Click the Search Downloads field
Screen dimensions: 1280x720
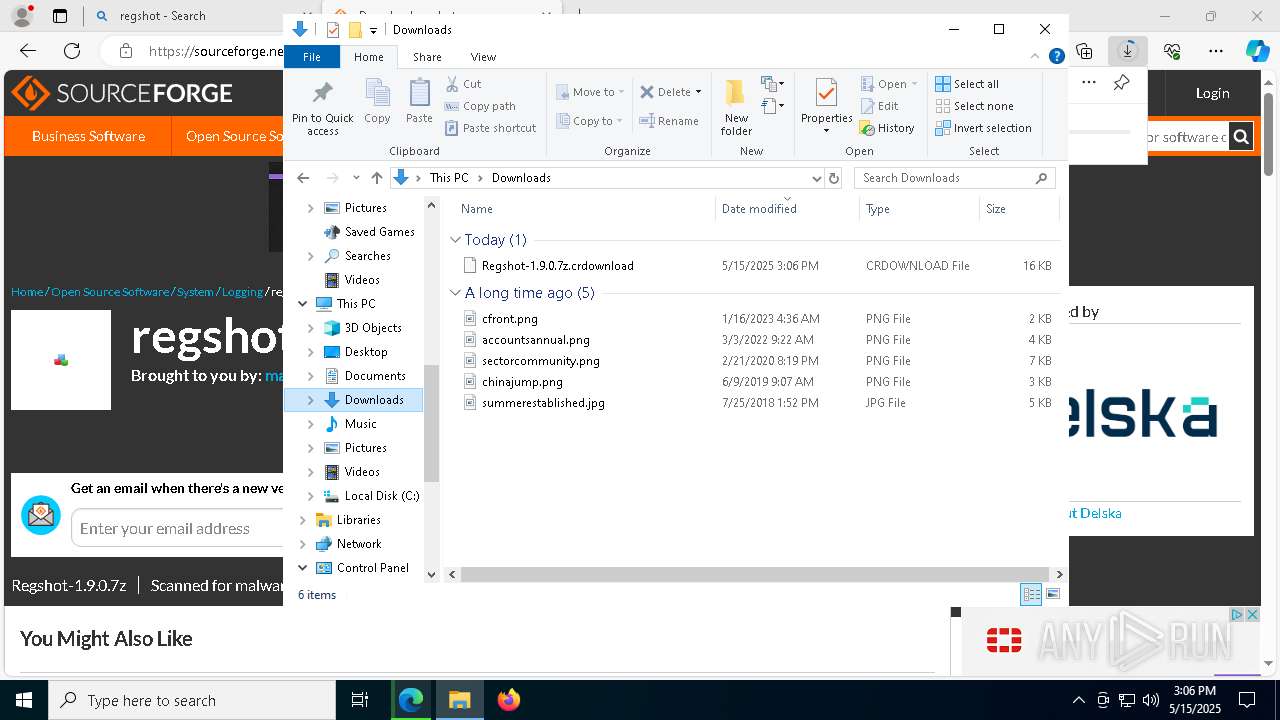pos(954,178)
